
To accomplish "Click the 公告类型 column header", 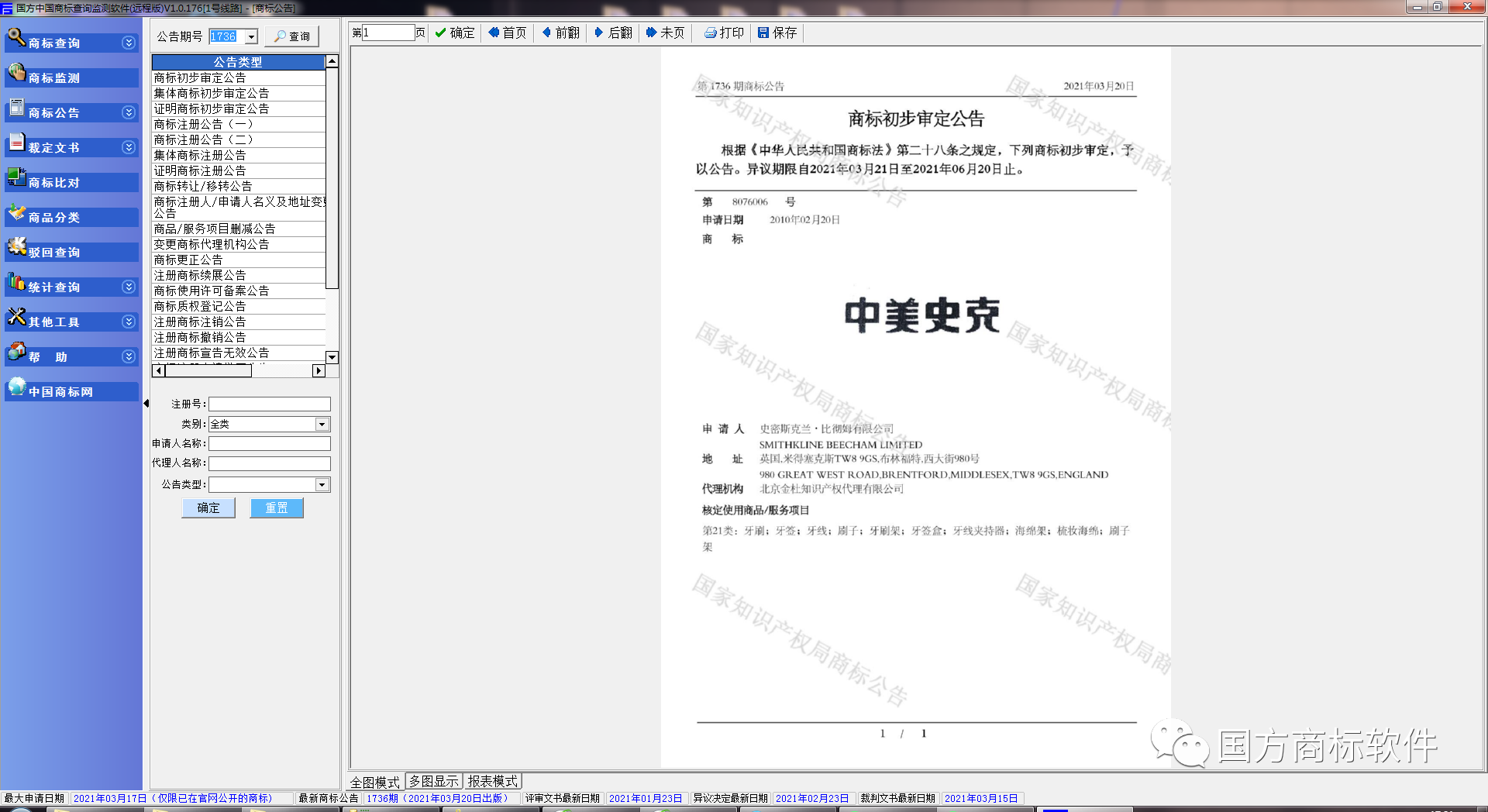I will 239,62.
